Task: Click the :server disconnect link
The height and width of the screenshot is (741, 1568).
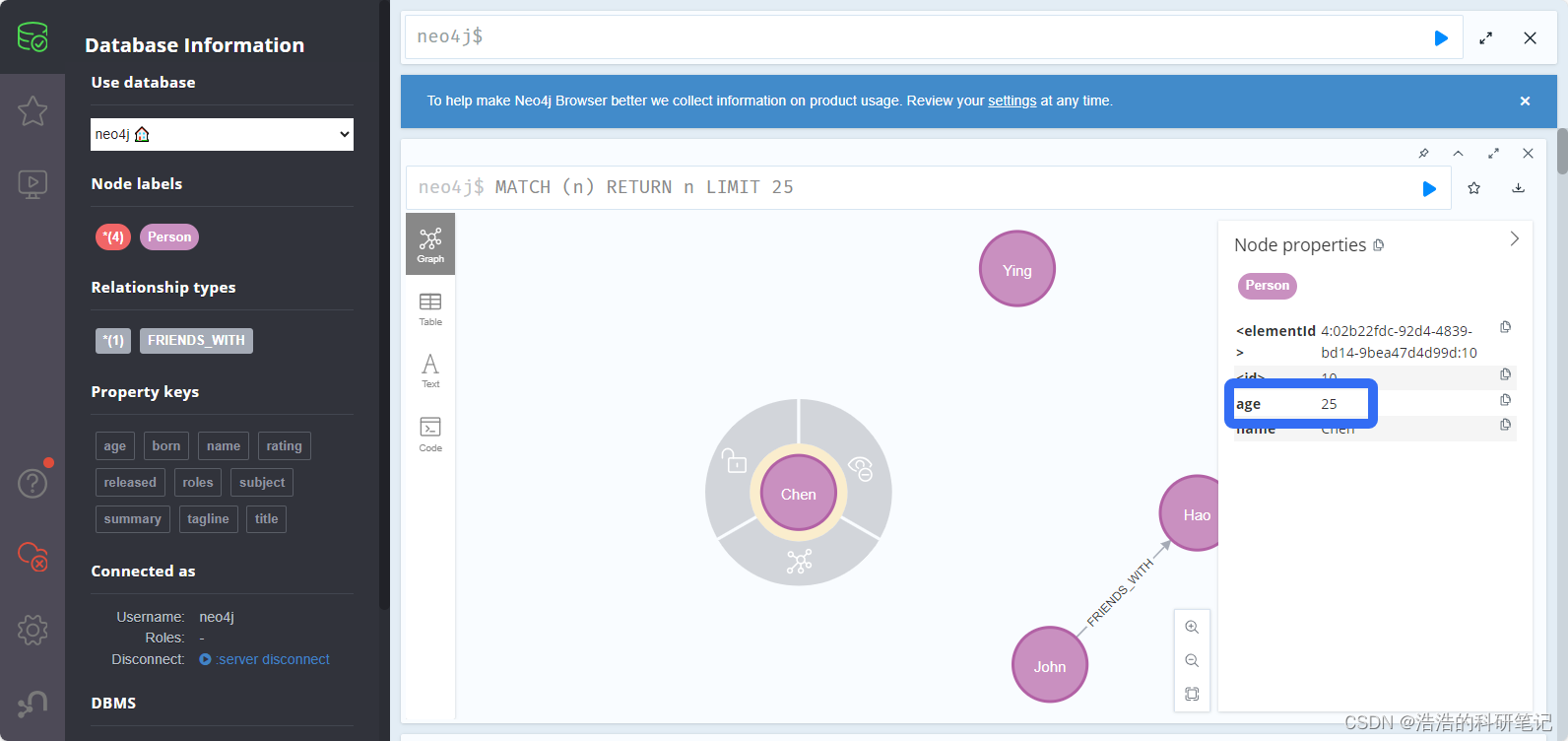Action: pyautogui.click(x=265, y=659)
